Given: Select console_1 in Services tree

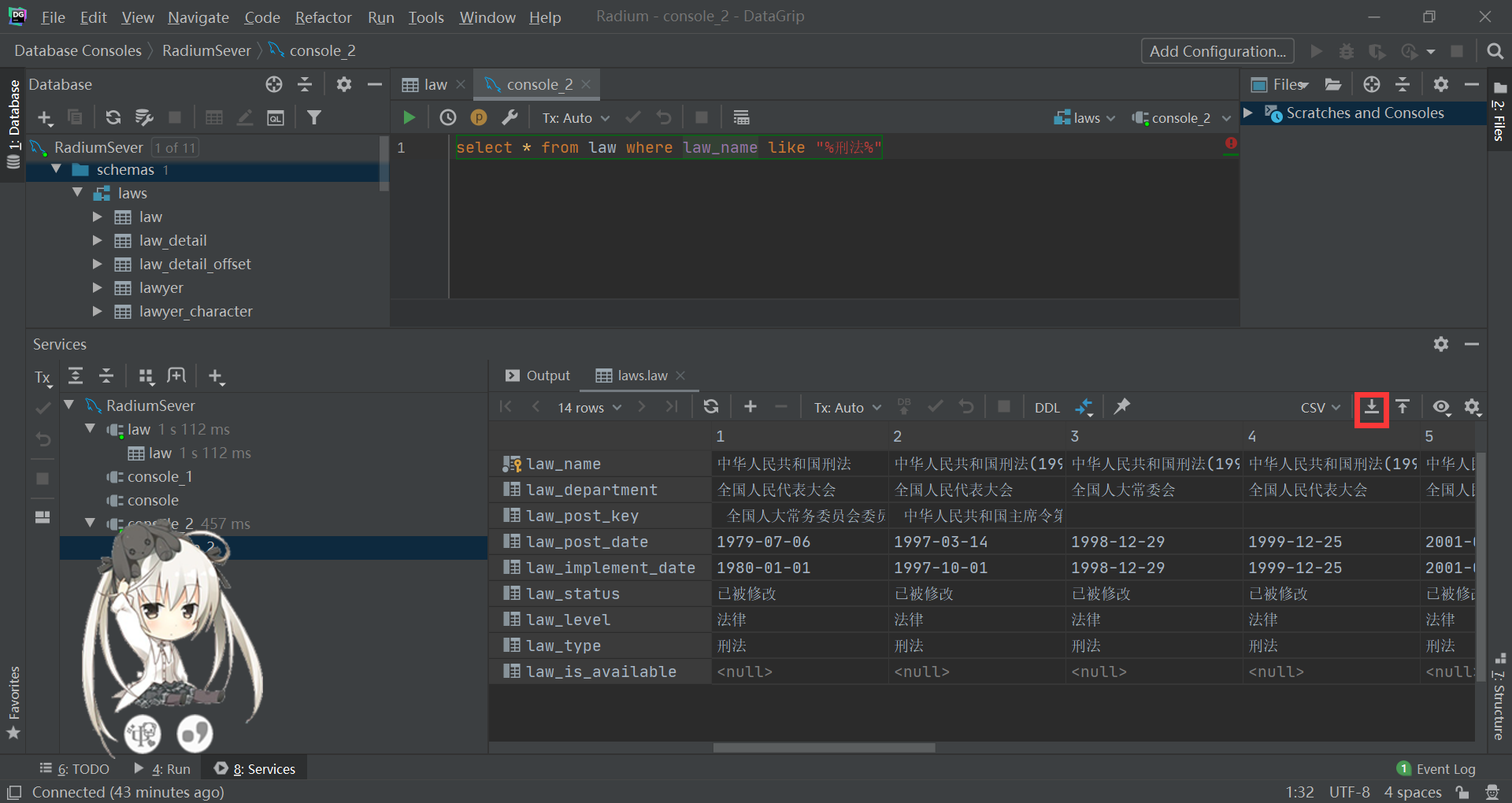Looking at the screenshot, I should [160, 476].
